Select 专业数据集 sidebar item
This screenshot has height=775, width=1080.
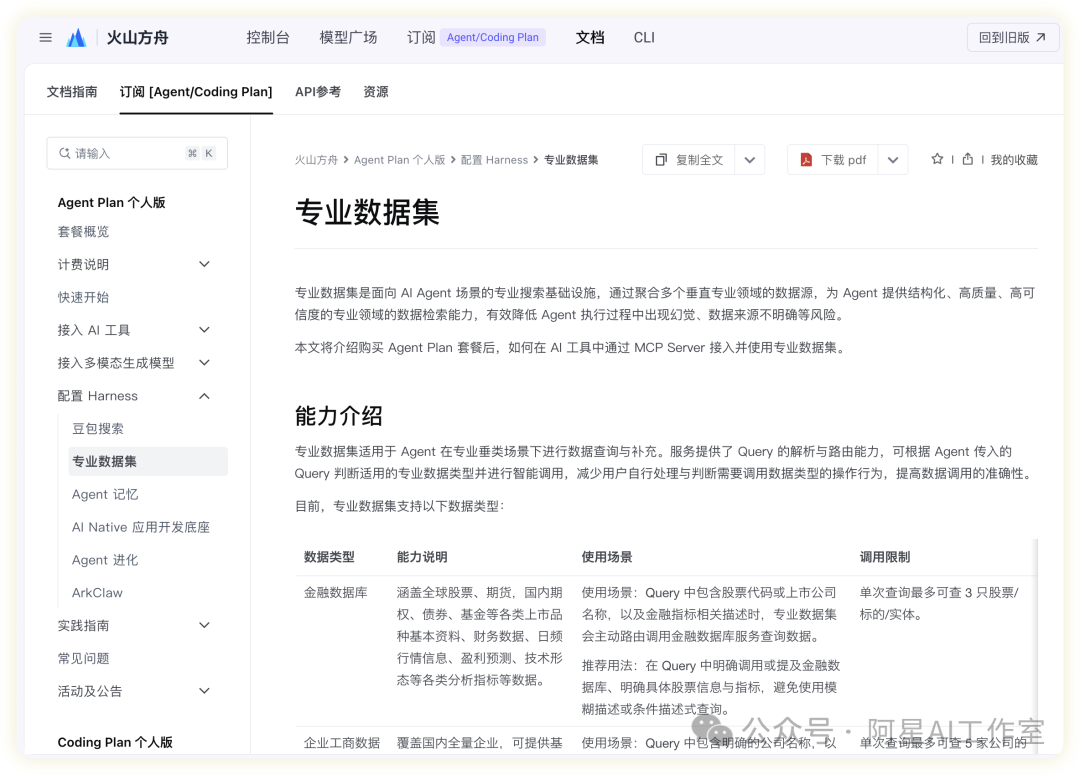(x=147, y=461)
